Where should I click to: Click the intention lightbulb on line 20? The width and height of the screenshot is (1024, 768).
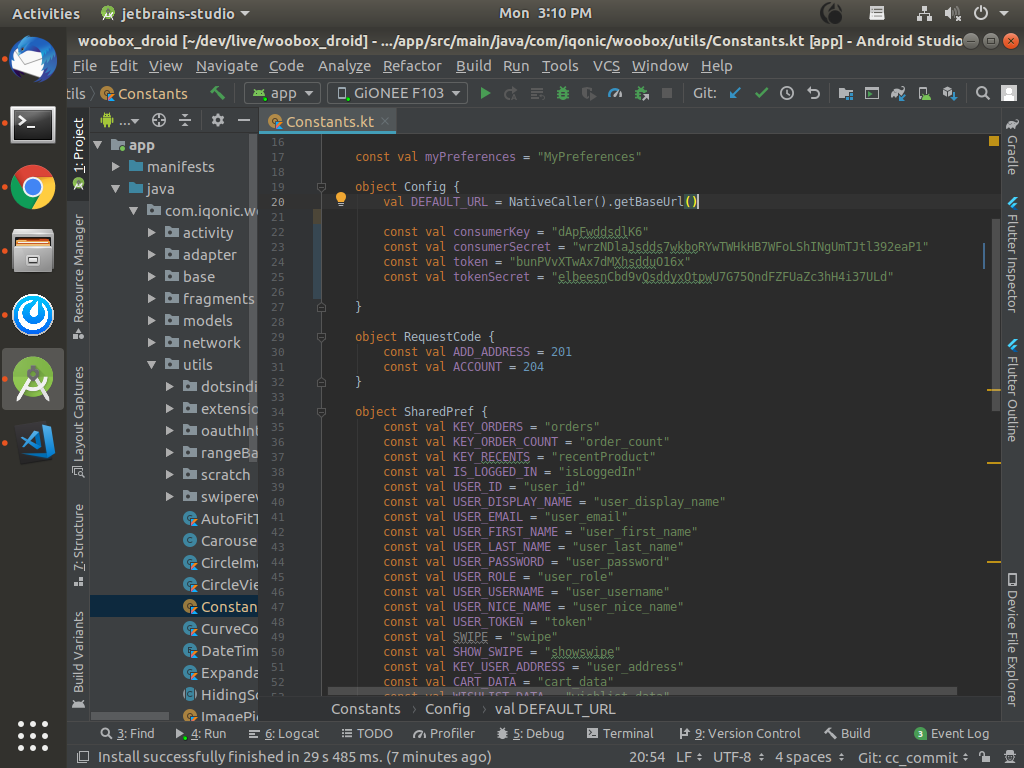click(x=341, y=199)
